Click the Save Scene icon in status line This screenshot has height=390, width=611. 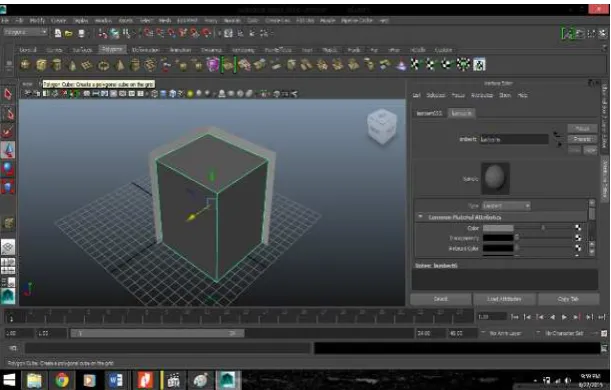[x=81, y=34]
